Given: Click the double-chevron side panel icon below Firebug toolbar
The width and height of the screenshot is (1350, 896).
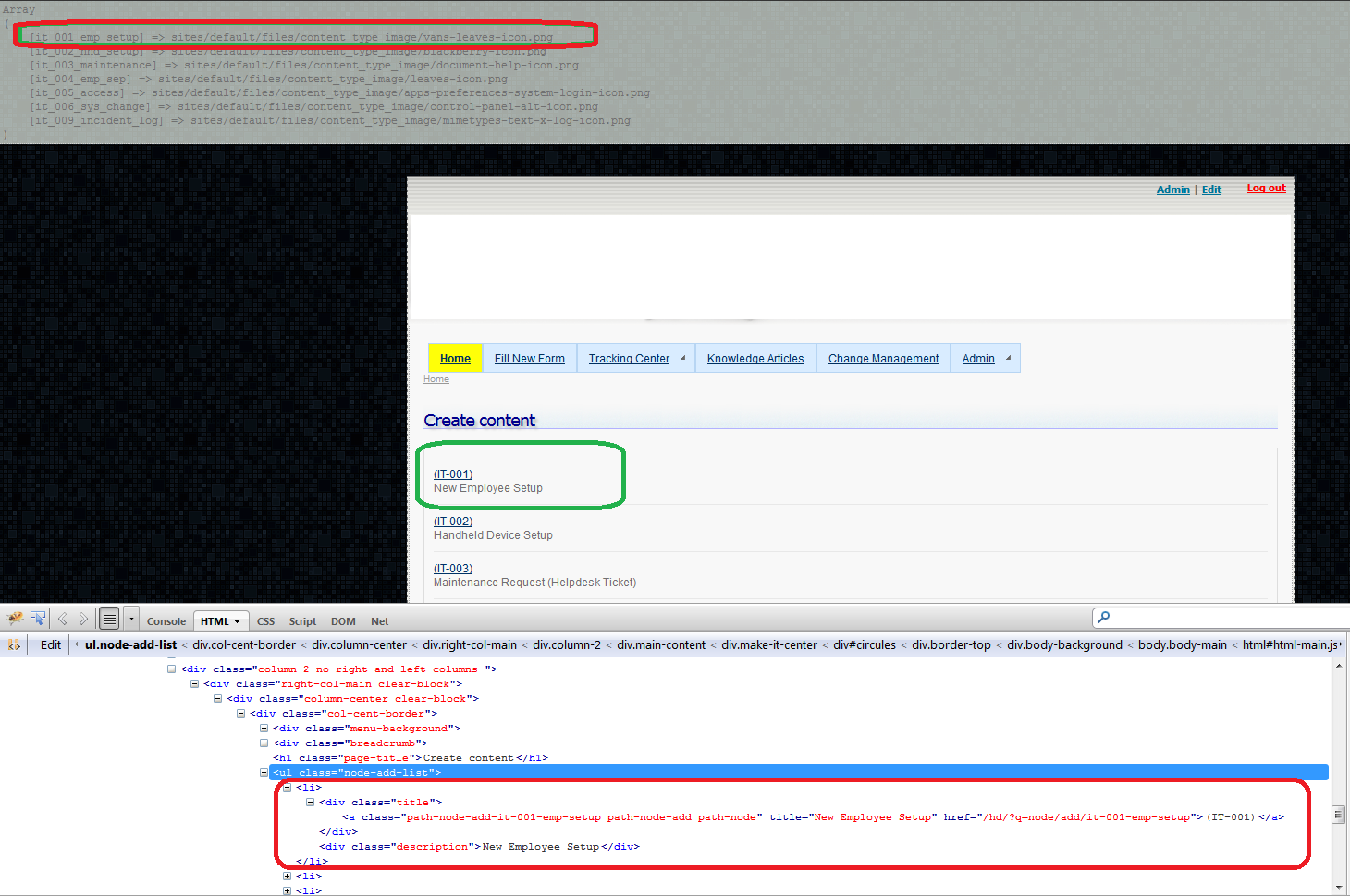Looking at the screenshot, I should (x=13, y=644).
